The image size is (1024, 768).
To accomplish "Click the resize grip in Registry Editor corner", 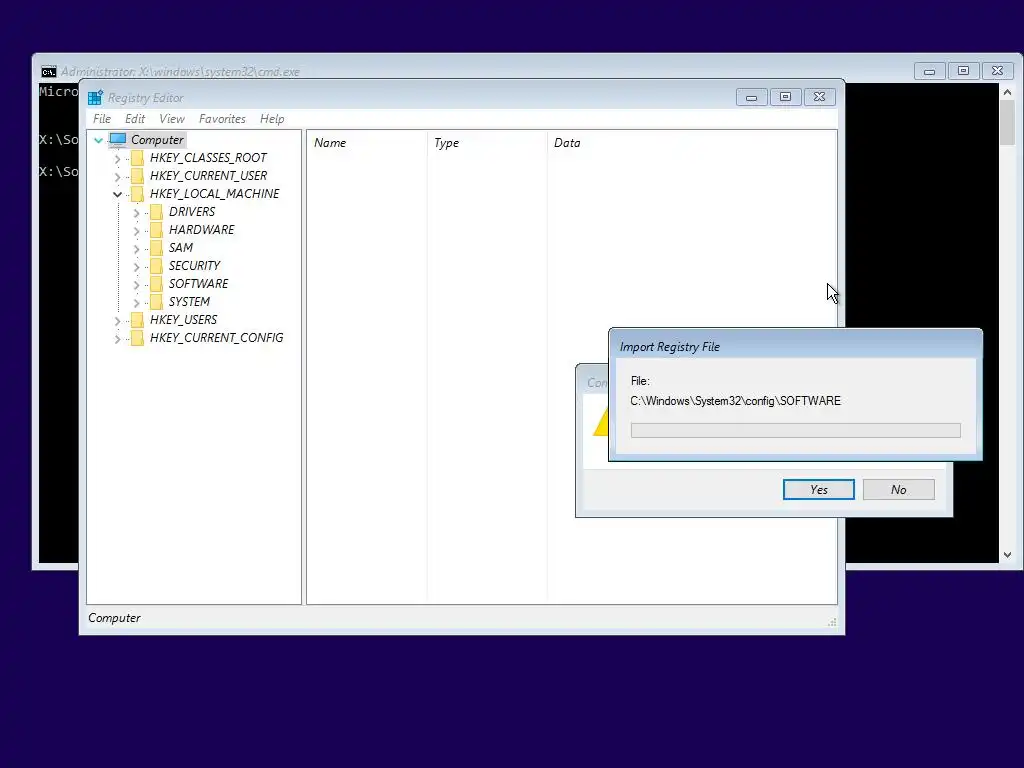I will click(832, 622).
